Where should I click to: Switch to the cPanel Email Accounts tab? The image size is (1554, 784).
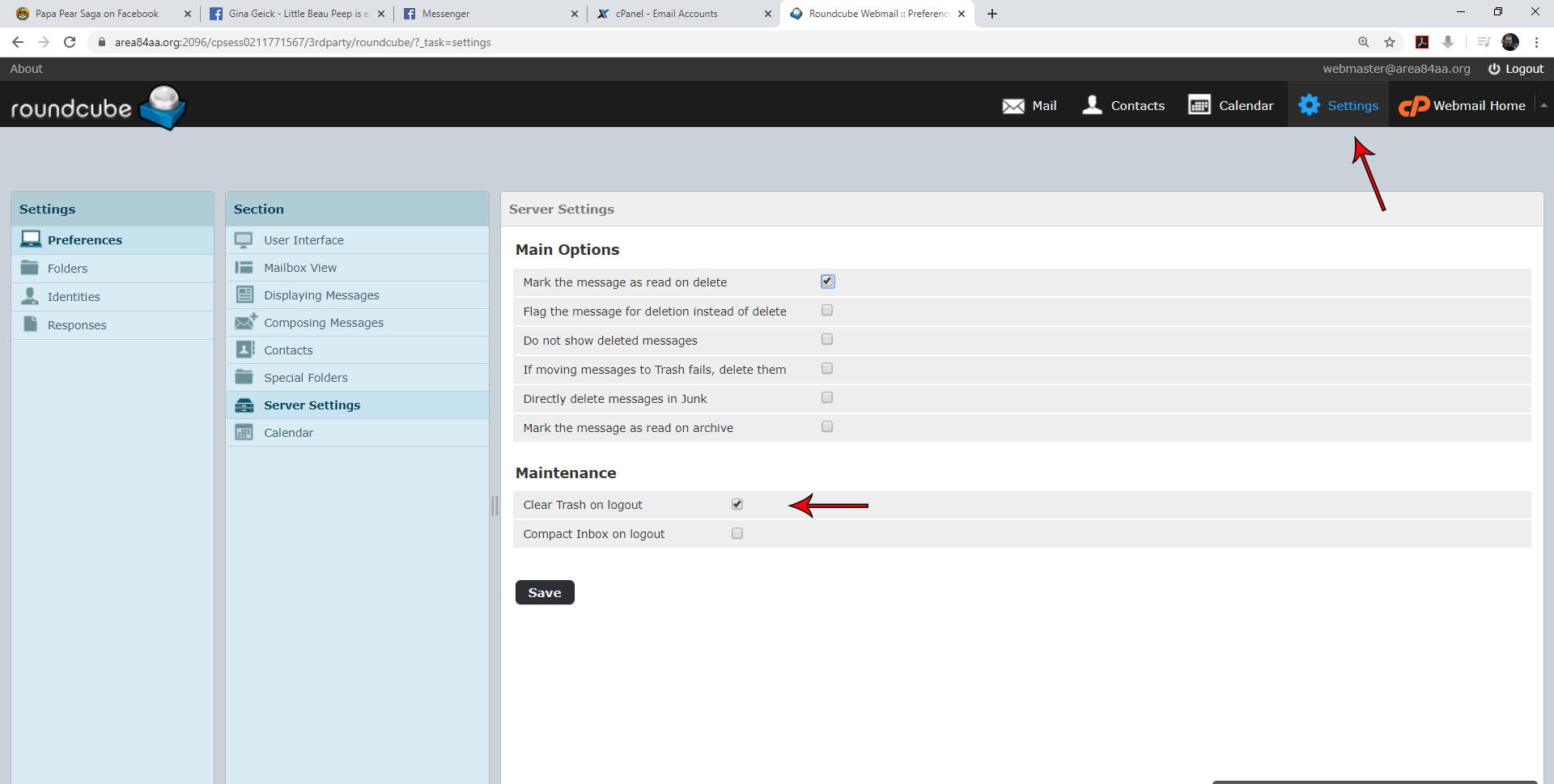pyautogui.click(x=666, y=14)
